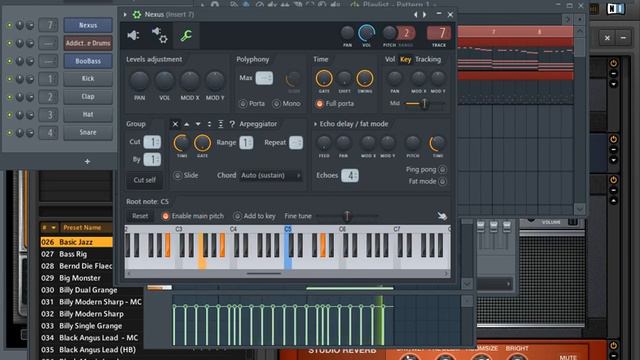Viewport: 640px width, 360px height.
Task: Set arpeggiator to up-down bounce mode
Action: coord(209,124)
